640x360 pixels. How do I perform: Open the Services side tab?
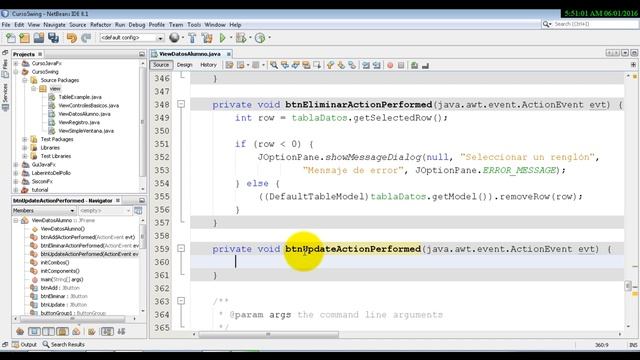click(x=5, y=96)
